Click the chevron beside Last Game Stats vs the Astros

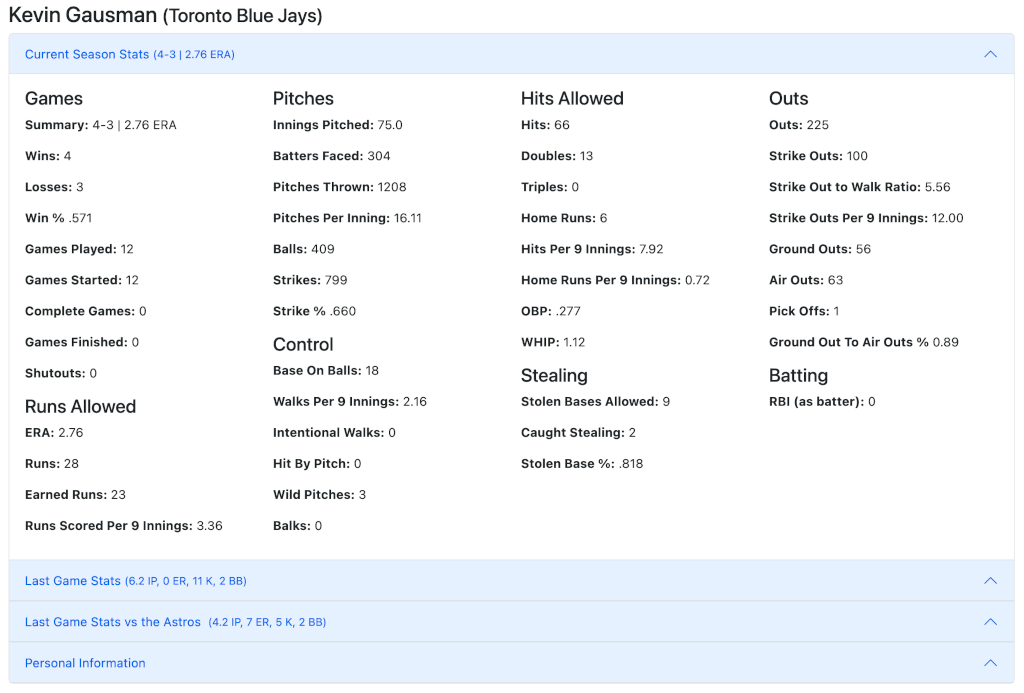(x=990, y=621)
